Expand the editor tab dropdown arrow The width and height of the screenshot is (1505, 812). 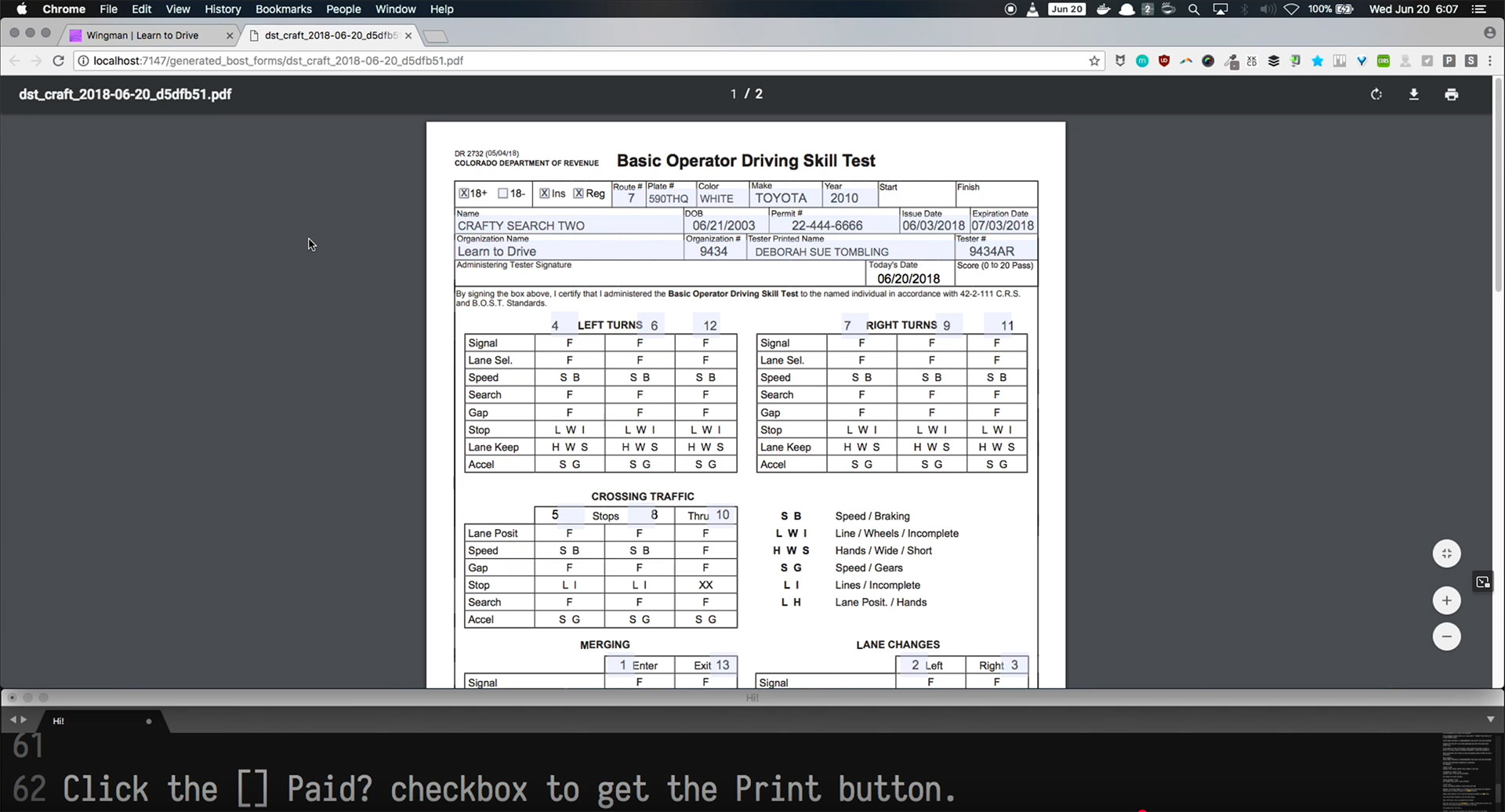tap(1490, 720)
